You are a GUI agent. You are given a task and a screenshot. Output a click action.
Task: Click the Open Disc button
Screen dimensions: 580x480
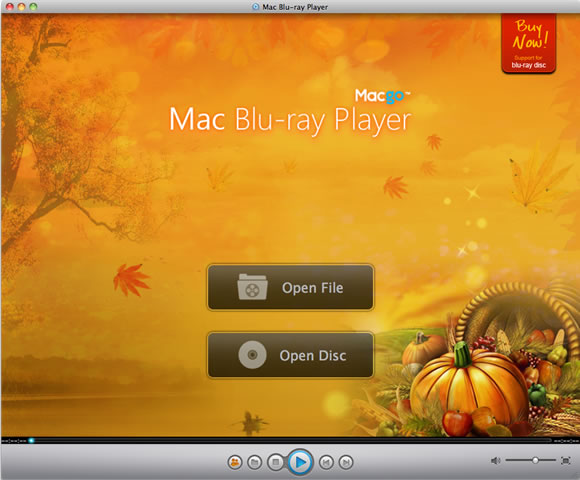click(x=290, y=355)
